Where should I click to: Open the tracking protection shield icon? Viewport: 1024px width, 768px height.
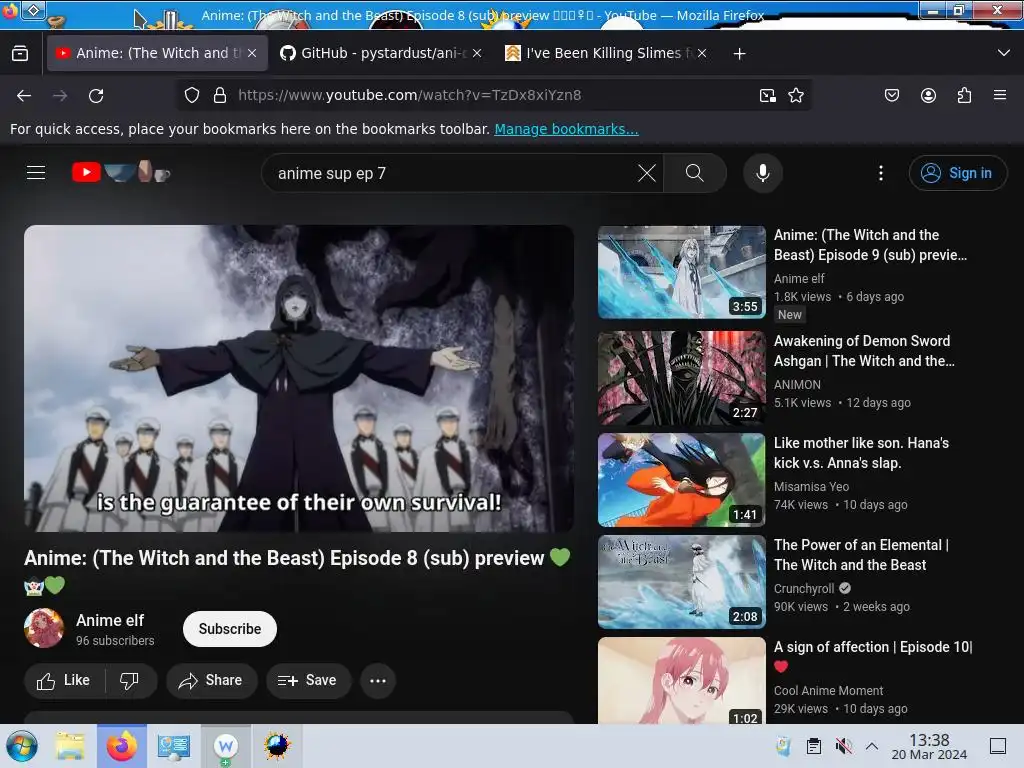191,95
